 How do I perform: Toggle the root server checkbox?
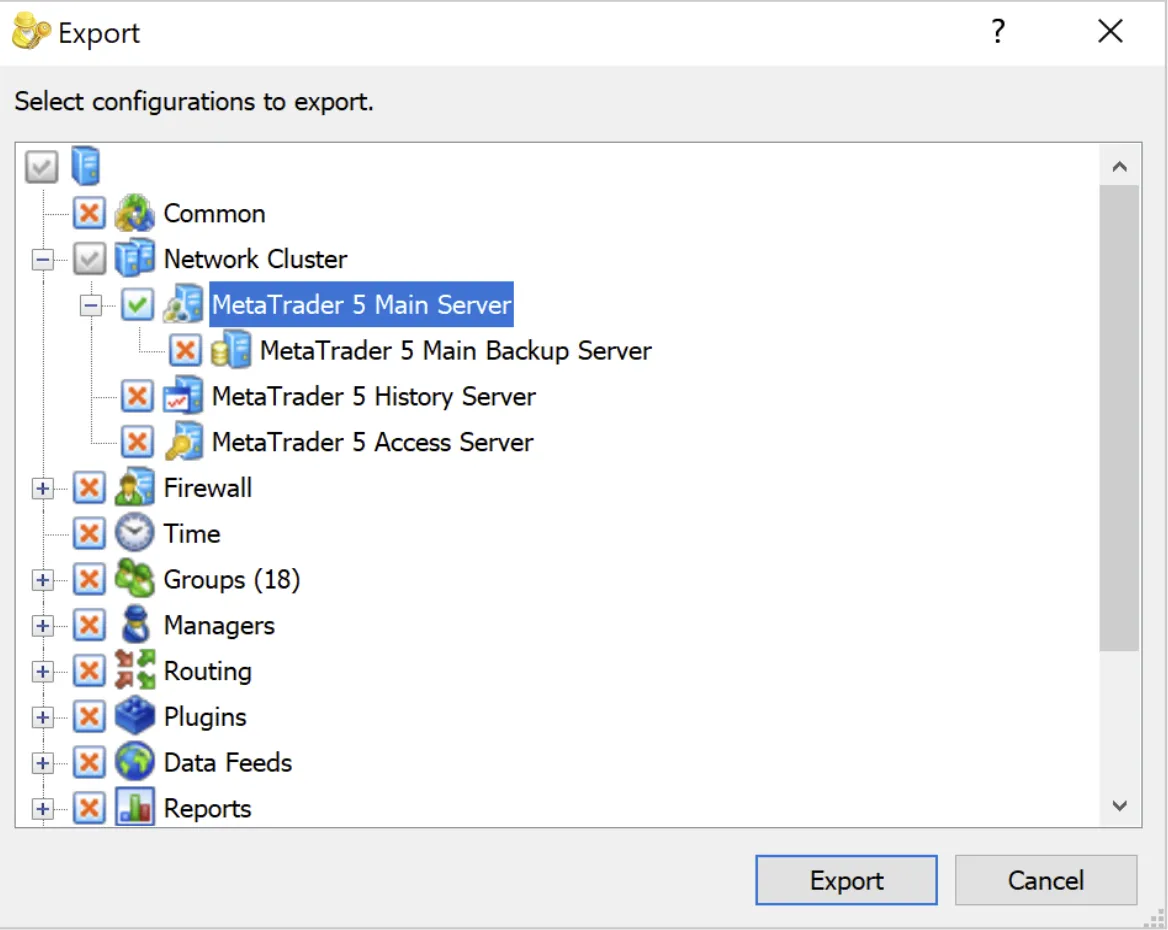[x=41, y=167]
